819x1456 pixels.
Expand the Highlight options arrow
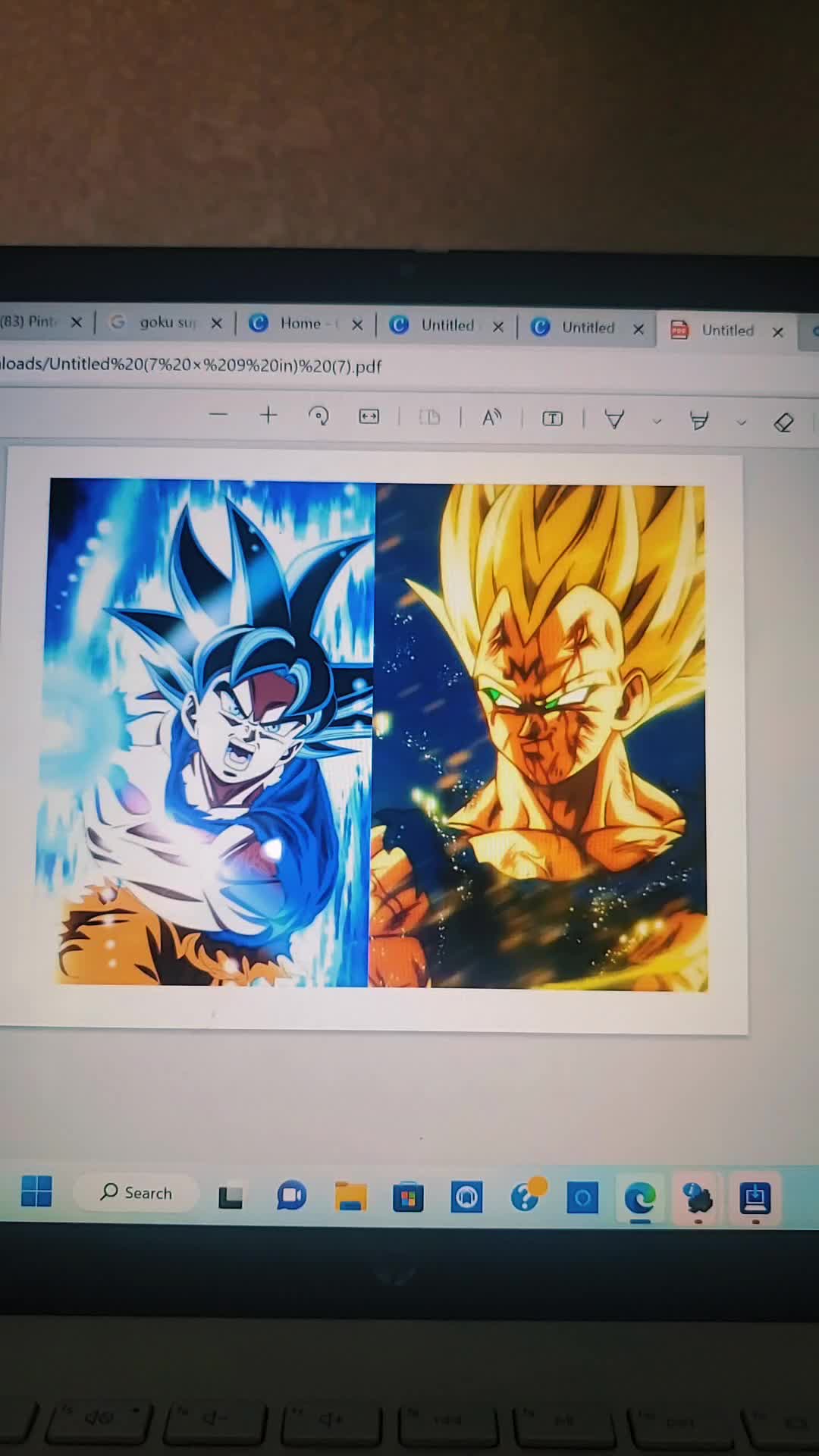coord(742,422)
